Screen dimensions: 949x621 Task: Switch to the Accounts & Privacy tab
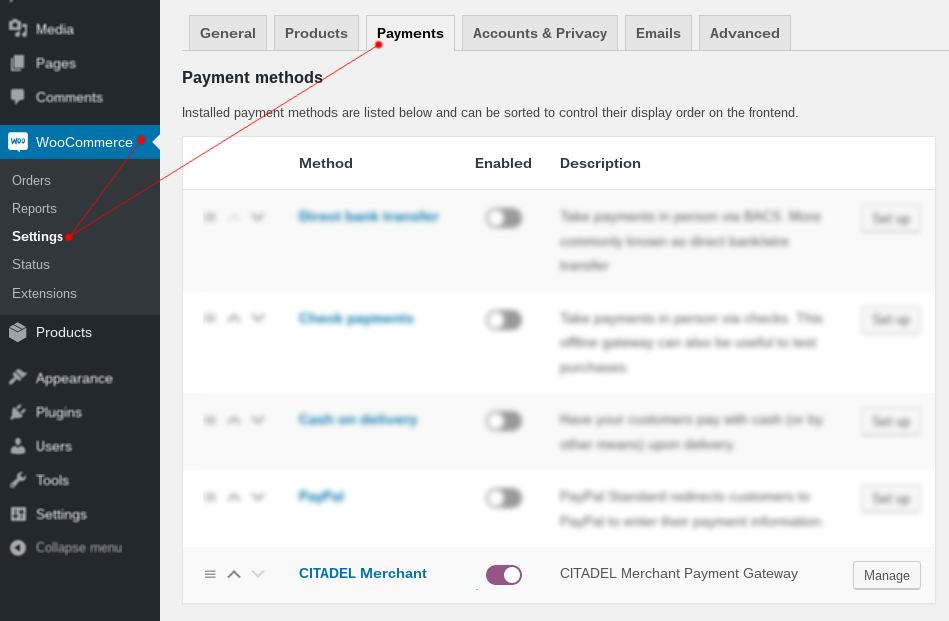point(540,33)
